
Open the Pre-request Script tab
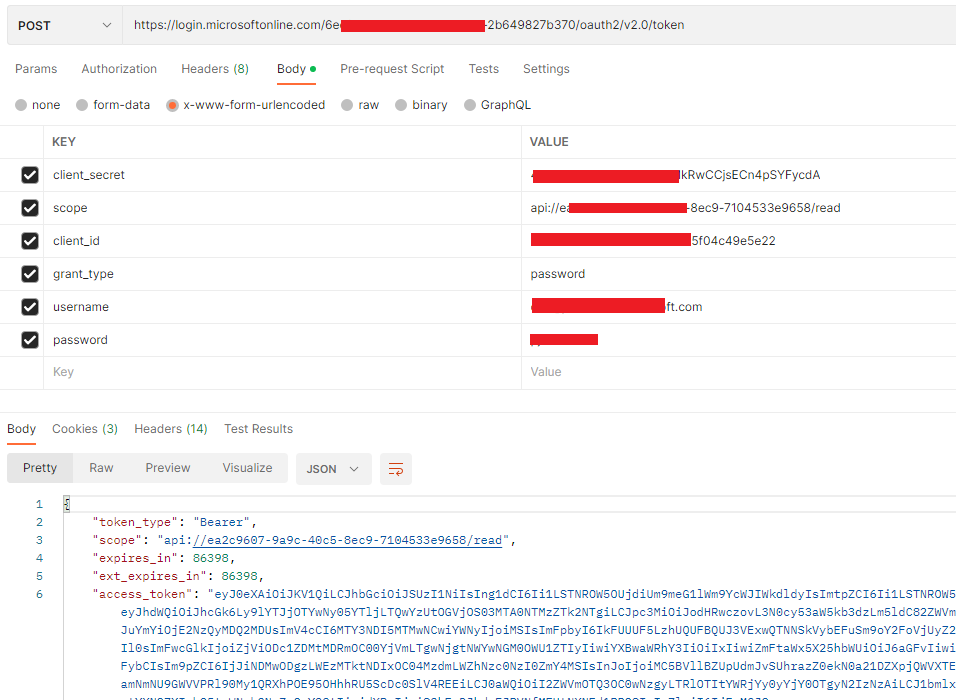pos(392,69)
